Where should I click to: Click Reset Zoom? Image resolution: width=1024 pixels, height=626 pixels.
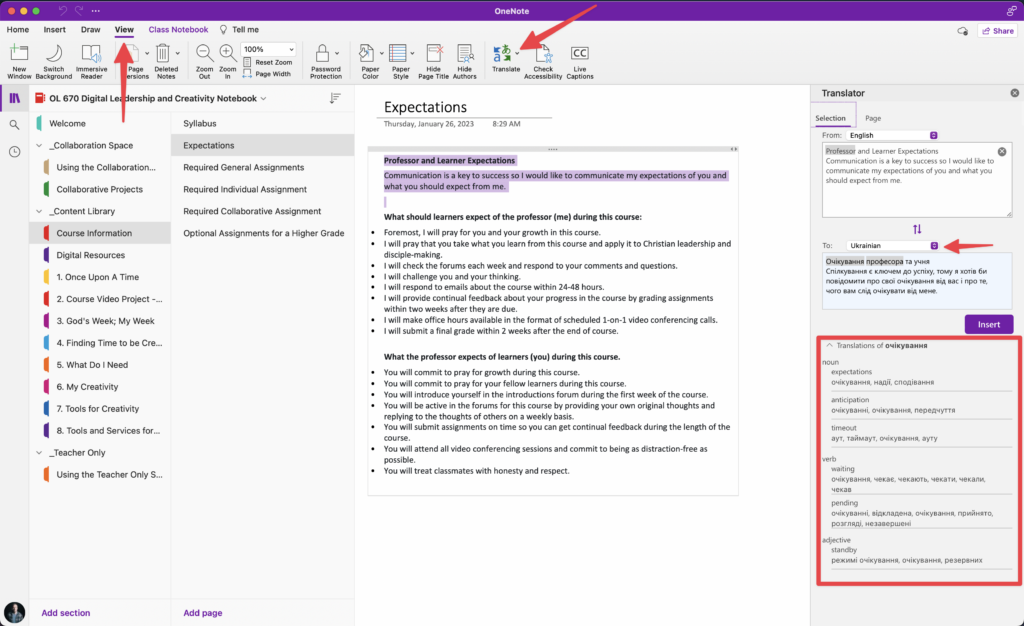coord(268,62)
